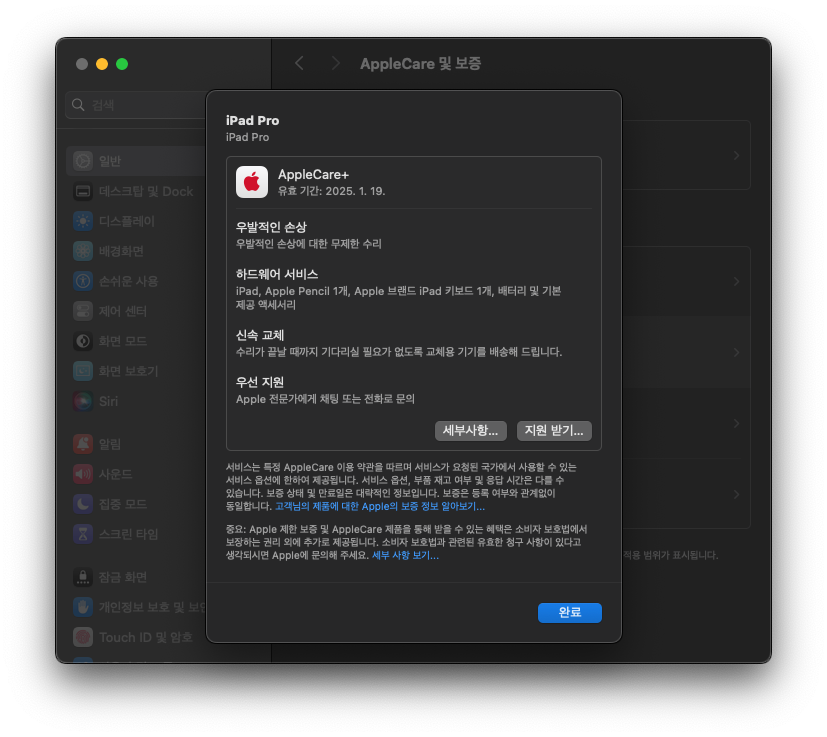The height and width of the screenshot is (737, 827).
Task: Click the AppleCare+ title text
Action: [x=313, y=175]
